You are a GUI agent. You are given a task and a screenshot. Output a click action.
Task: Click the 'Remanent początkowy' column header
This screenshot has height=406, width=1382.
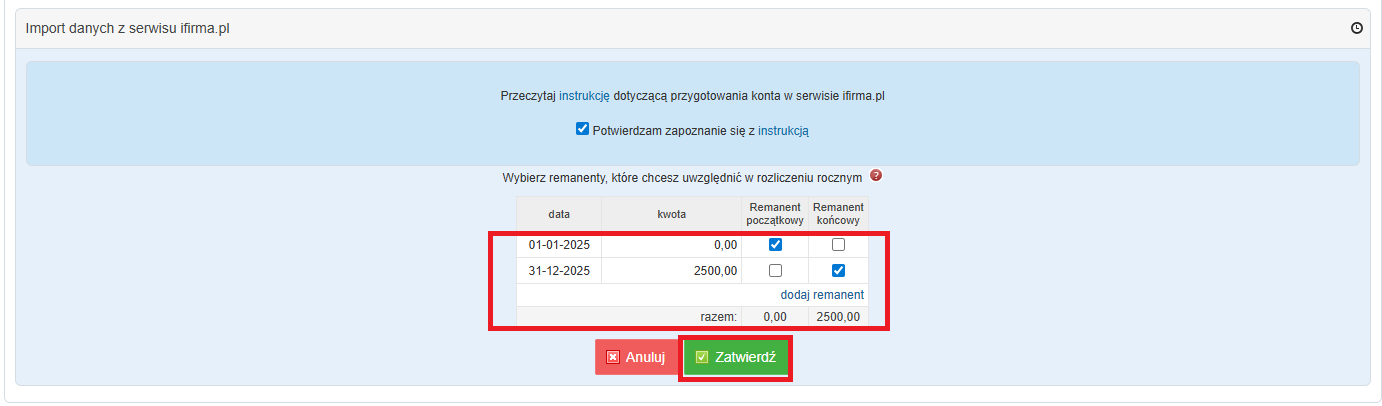tap(775, 214)
